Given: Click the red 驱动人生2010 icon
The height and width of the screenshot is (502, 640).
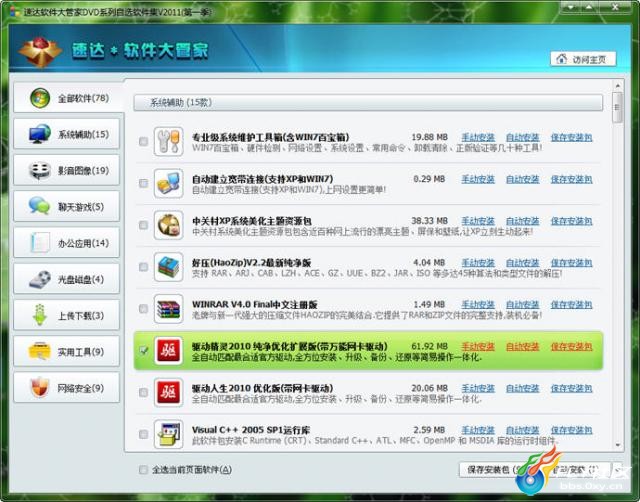Looking at the screenshot, I should point(169,392).
